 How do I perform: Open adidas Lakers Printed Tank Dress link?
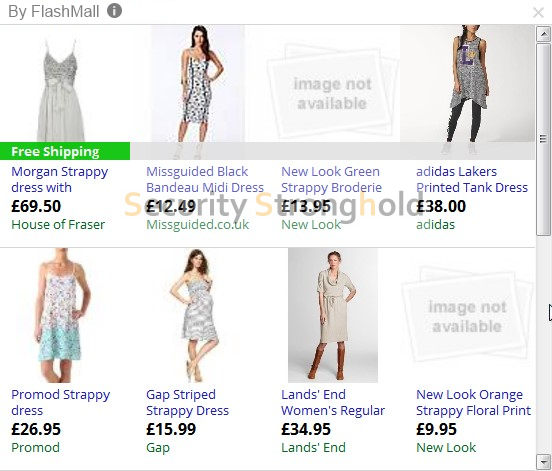click(472, 180)
